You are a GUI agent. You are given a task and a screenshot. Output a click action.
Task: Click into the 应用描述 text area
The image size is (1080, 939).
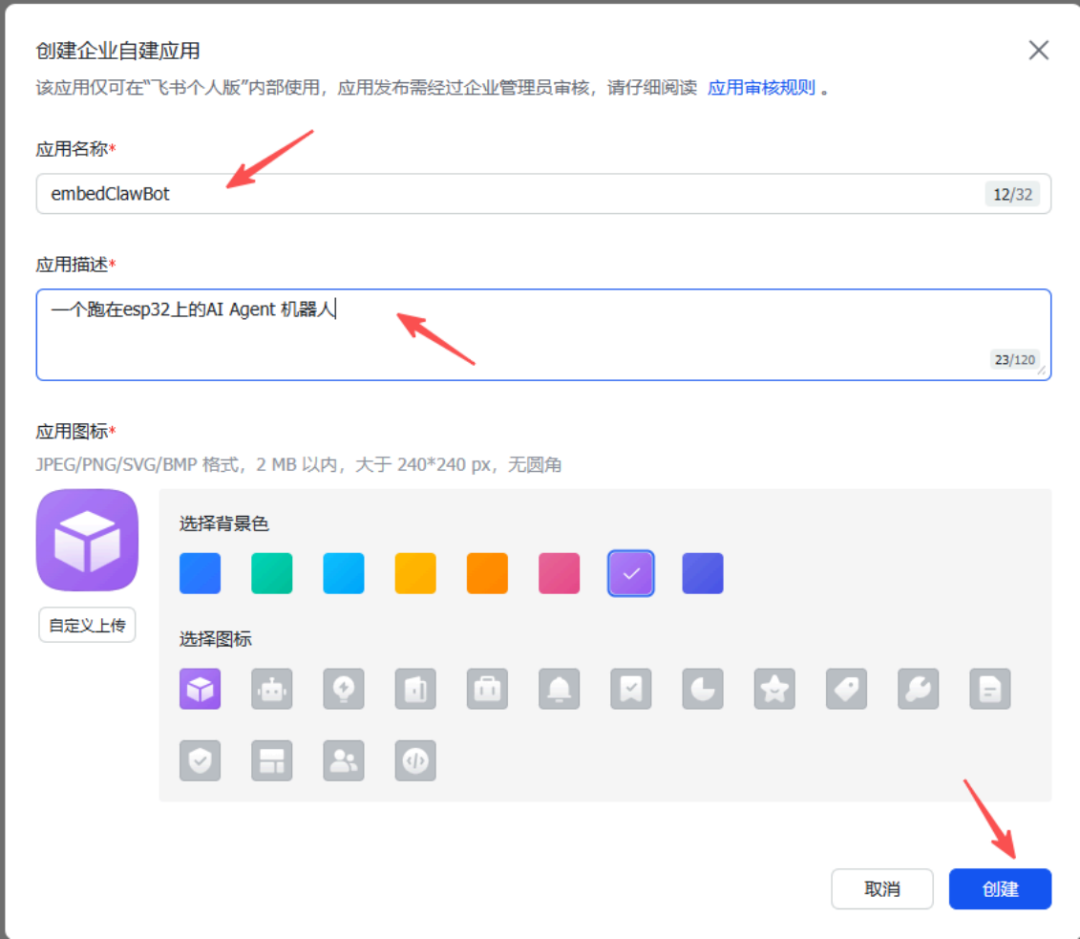543,335
